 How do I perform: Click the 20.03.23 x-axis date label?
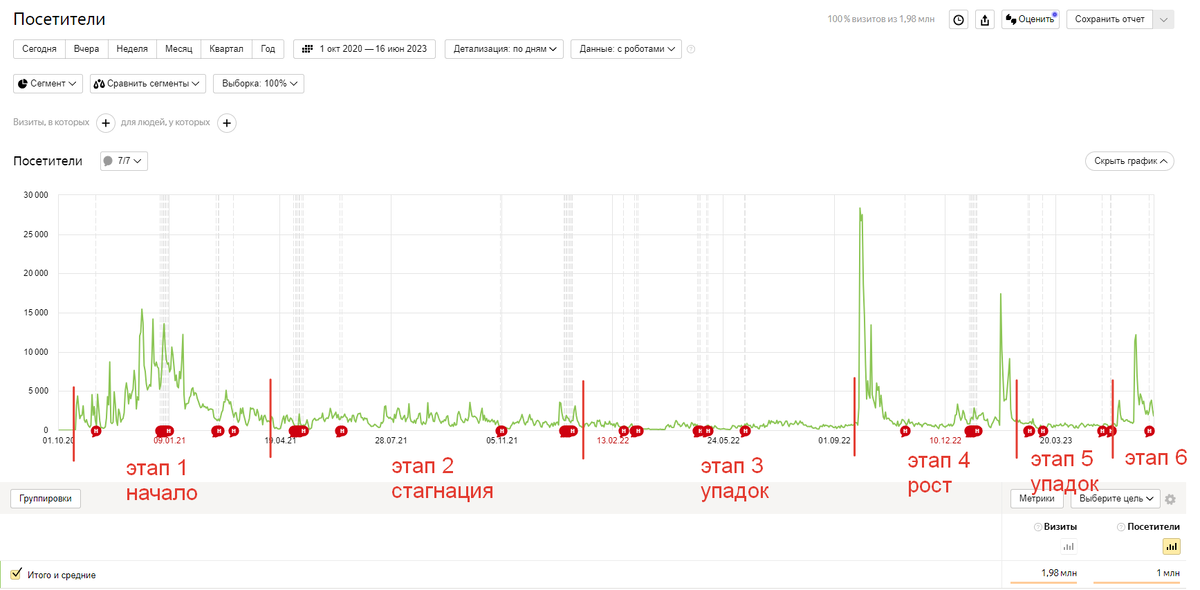(x=1055, y=440)
